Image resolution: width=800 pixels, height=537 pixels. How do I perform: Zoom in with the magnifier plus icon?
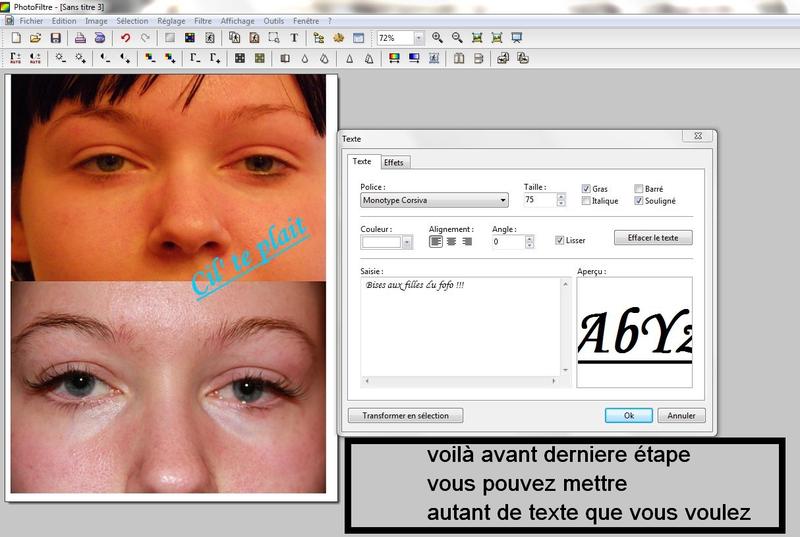coord(437,38)
